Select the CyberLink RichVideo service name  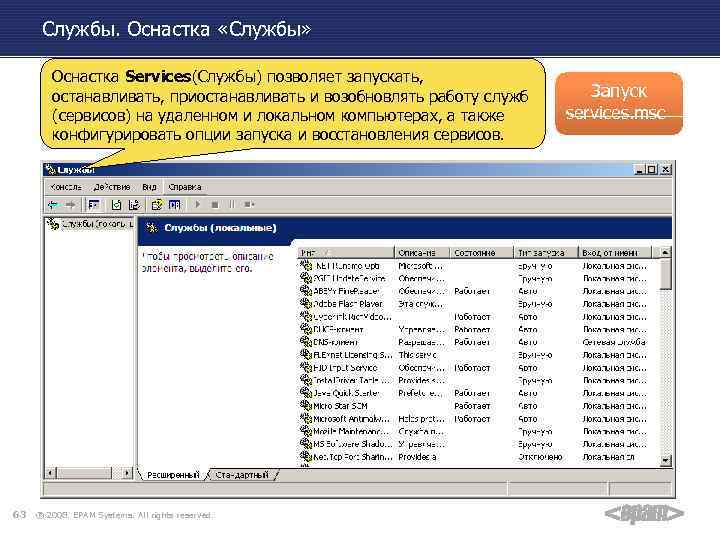[x=352, y=317]
